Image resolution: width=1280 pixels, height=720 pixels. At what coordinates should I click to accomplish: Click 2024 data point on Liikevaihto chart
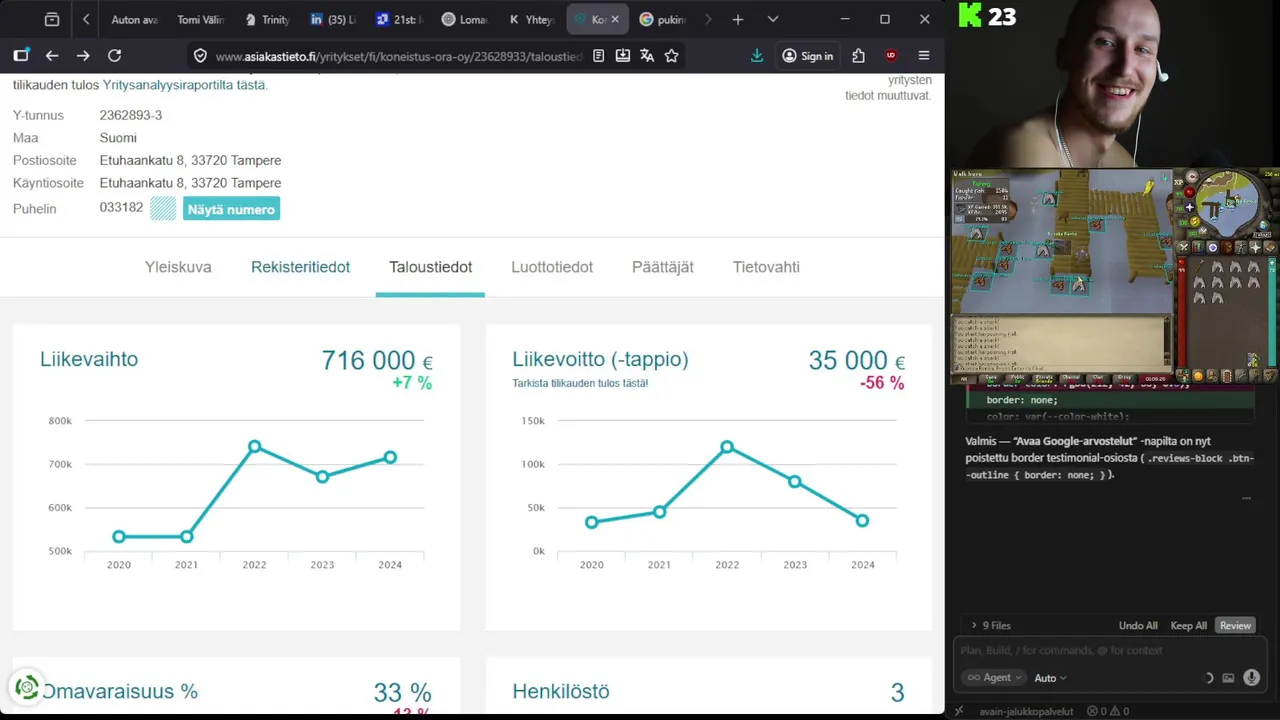pyautogui.click(x=390, y=457)
